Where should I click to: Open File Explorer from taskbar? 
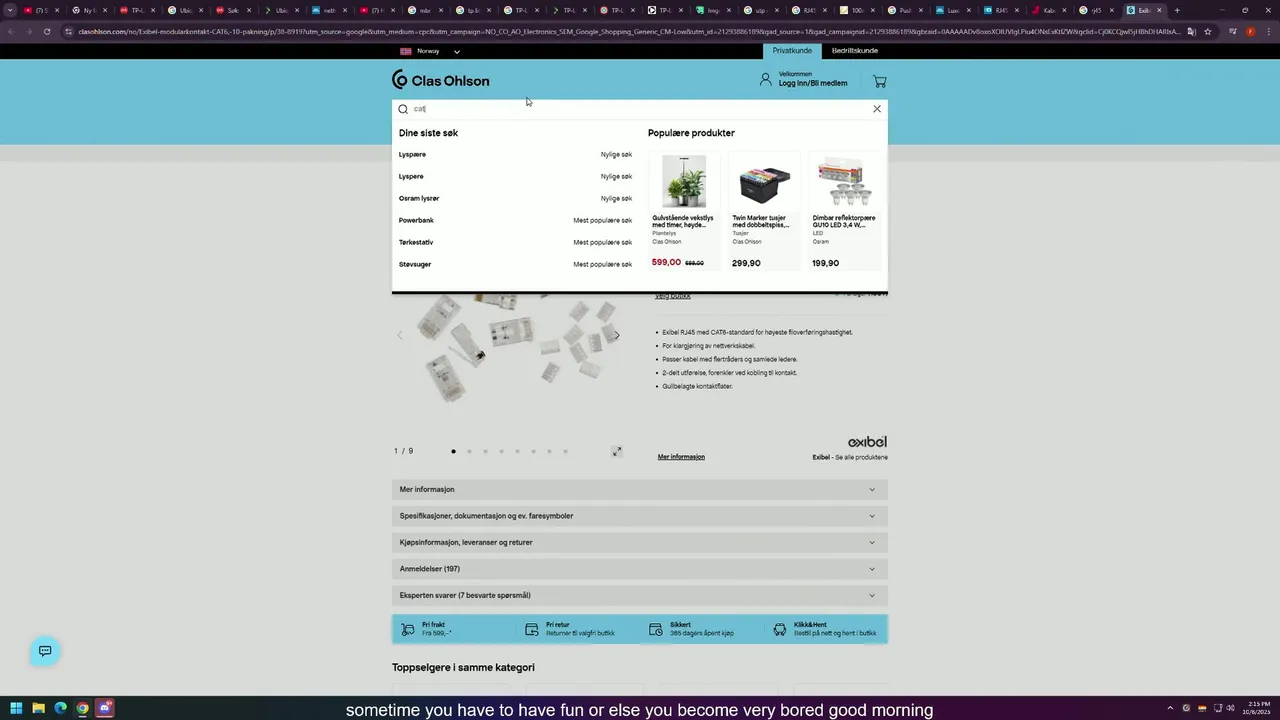click(38, 708)
